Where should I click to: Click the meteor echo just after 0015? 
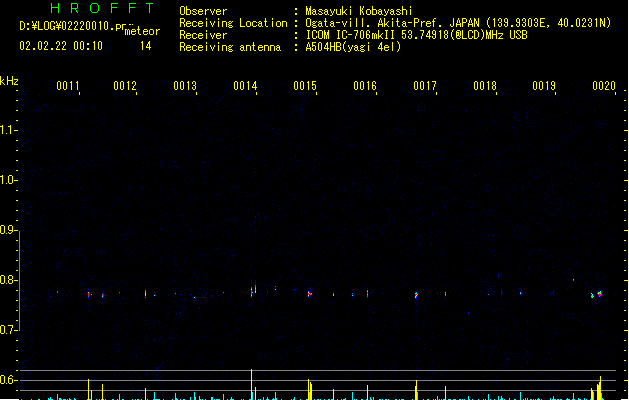click(x=310, y=294)
